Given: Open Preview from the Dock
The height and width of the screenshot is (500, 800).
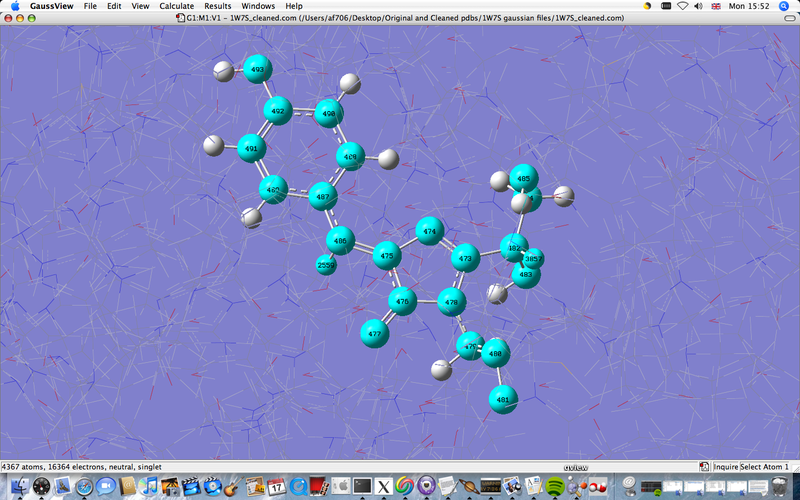Looking at the screenshot, I should [x=512, y=486].
